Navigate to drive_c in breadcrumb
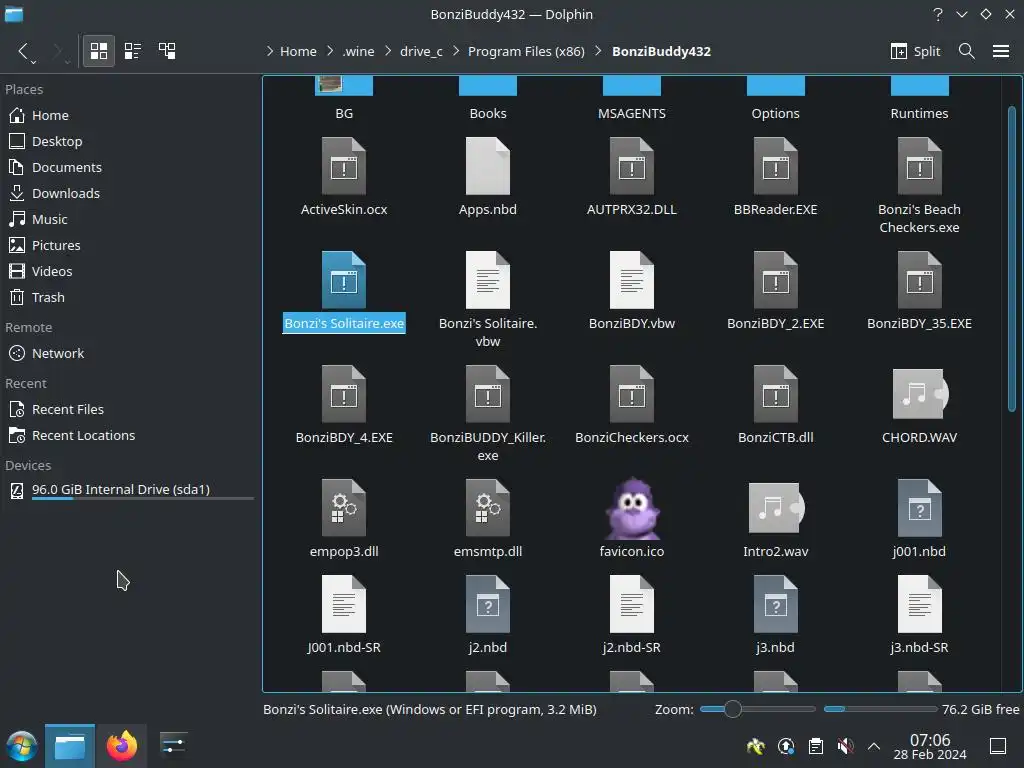 [x=421, y=51]
